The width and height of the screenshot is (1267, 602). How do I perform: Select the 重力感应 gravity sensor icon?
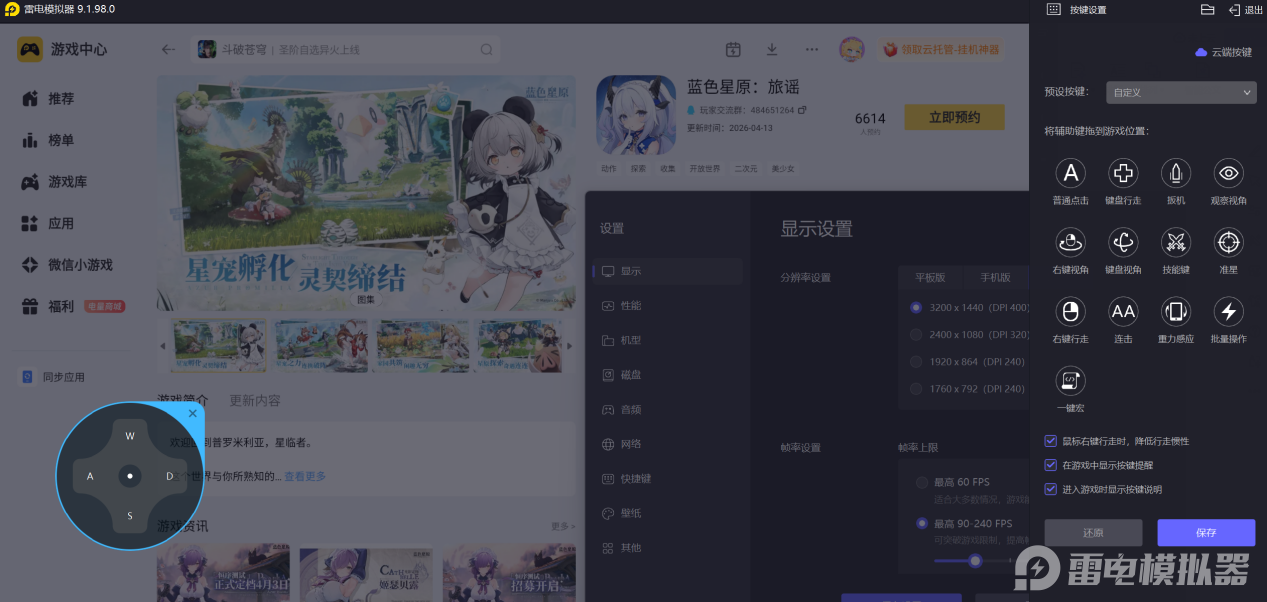[1176, 311]
